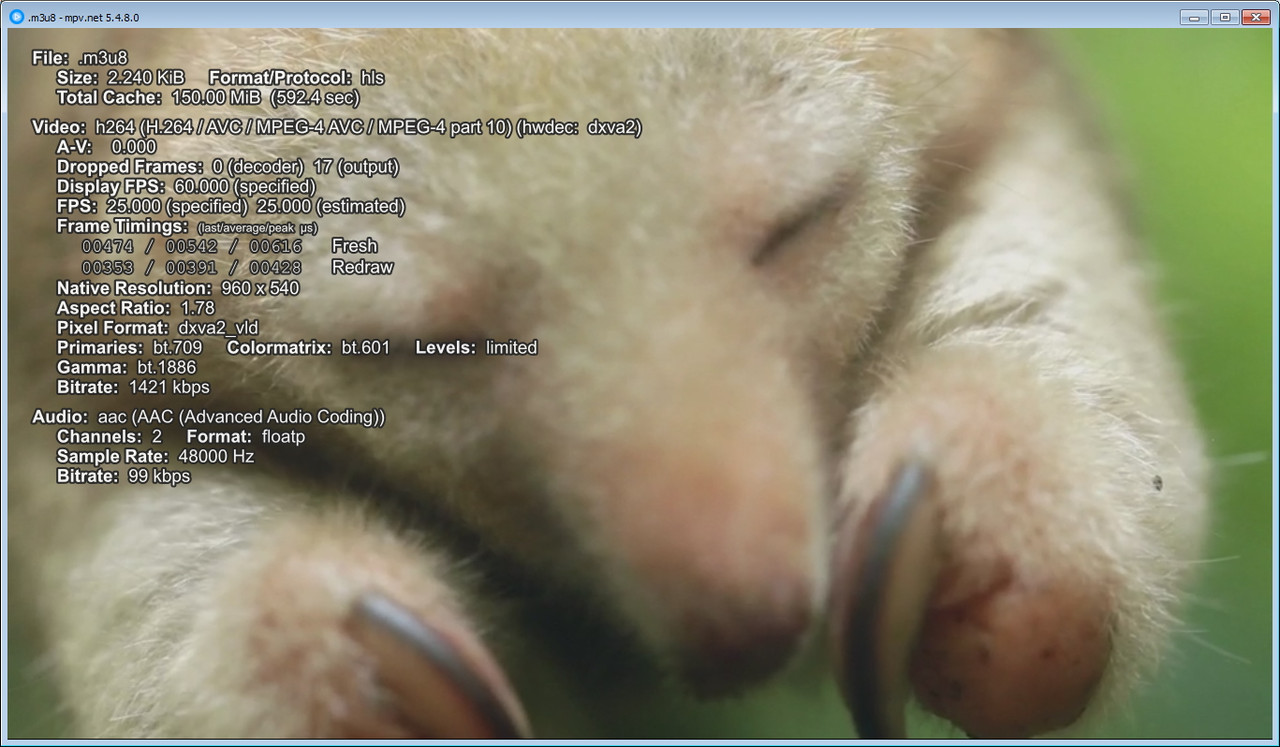Viewport: 1280px width, 747px height.
Task: Click the 'File: .m3u8' stats line
Action: (x=80, y=58)
